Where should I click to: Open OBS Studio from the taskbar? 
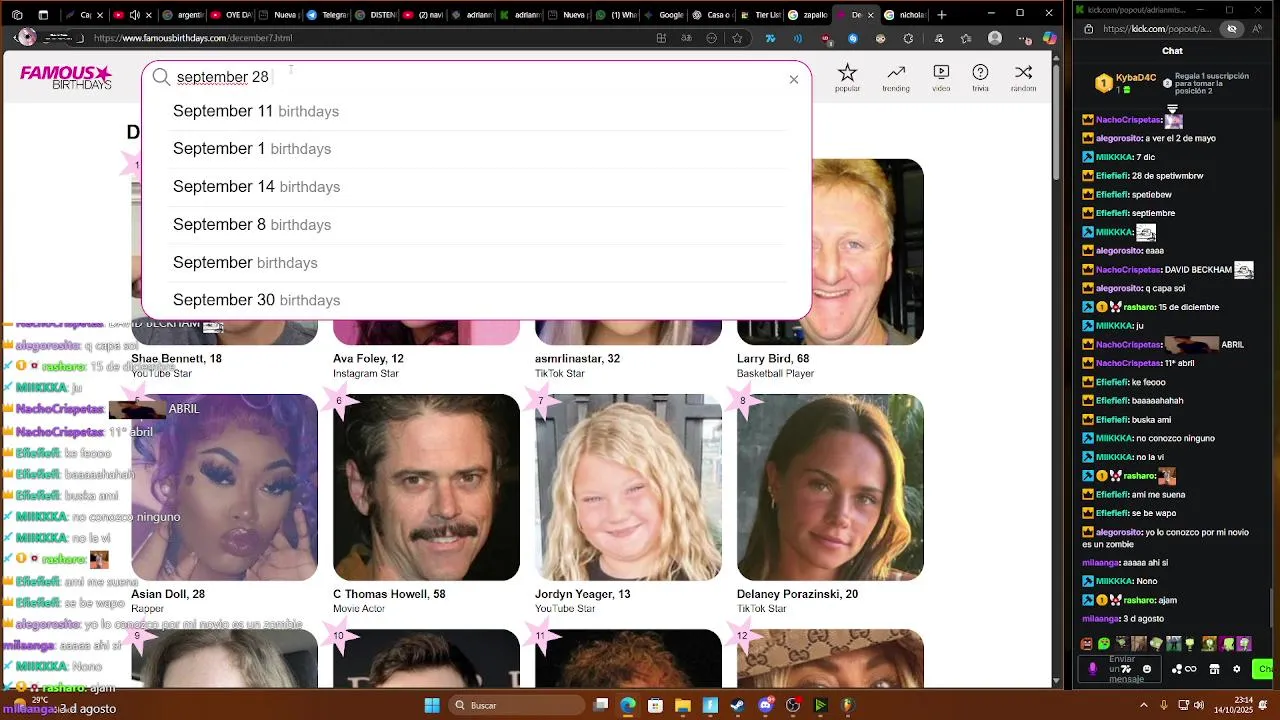click(x=793, y=705)
